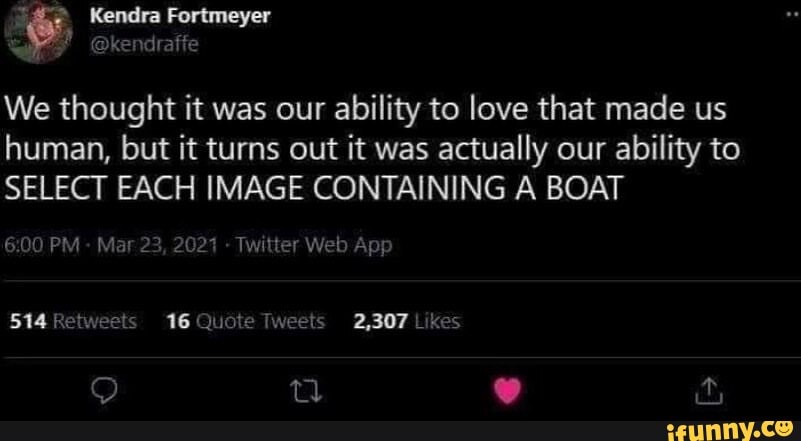Click the reply speech bubble icon
The height and width of the screenshot is (441, 801).
[x=100, y=385]
